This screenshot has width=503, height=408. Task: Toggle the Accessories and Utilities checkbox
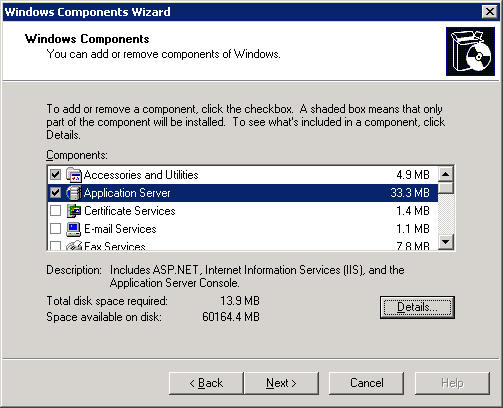pyautogui.click(x=55, y=175)
